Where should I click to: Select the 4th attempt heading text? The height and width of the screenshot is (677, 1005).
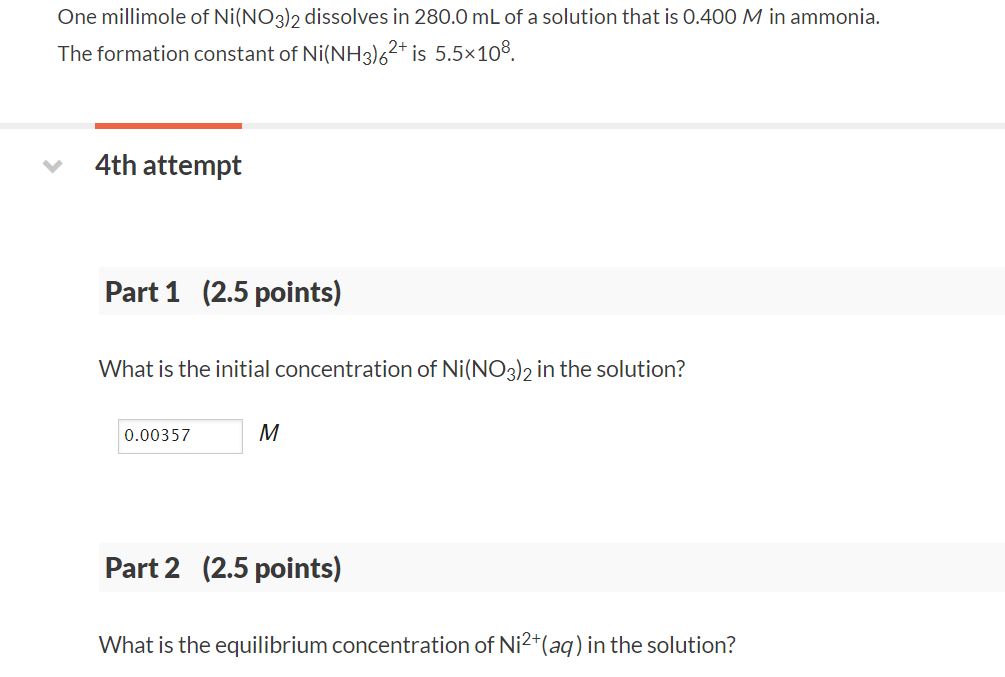(x=168, y=165)
